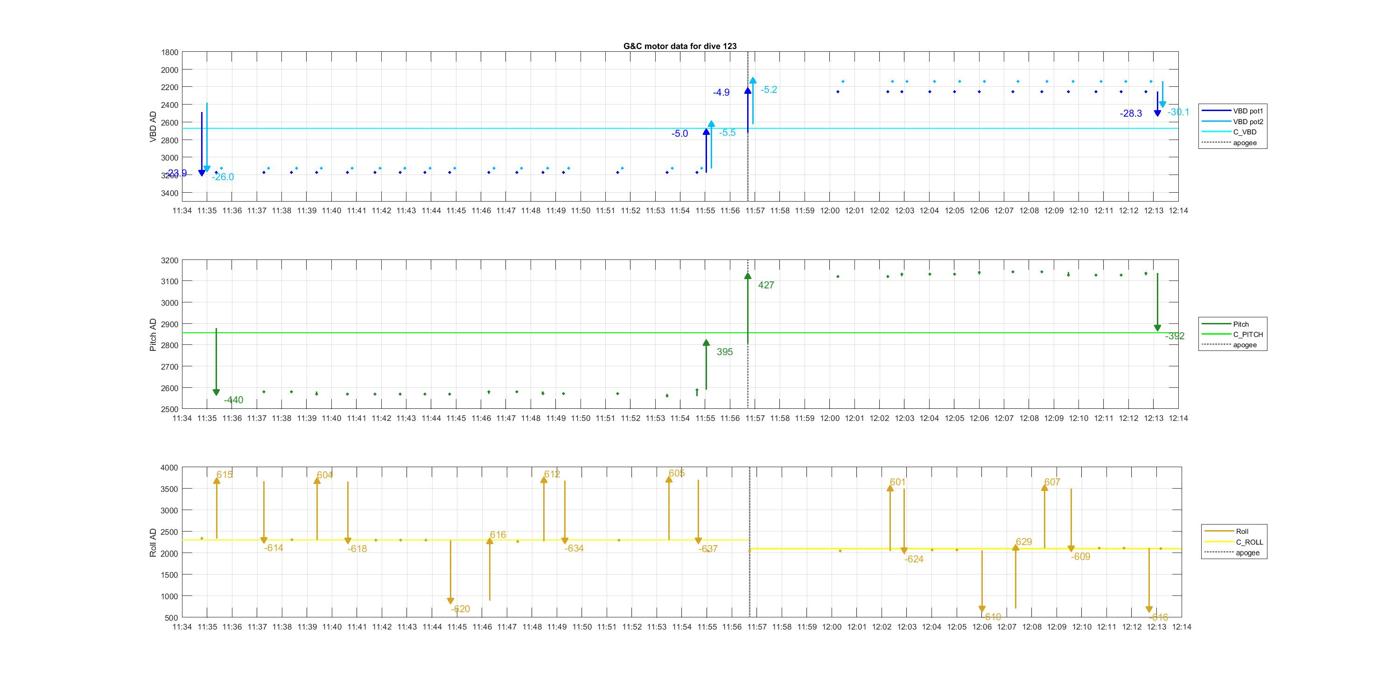
Task: Click the chart title "G&C motor data for dive 123"
Action: click(x=680, y=46)
